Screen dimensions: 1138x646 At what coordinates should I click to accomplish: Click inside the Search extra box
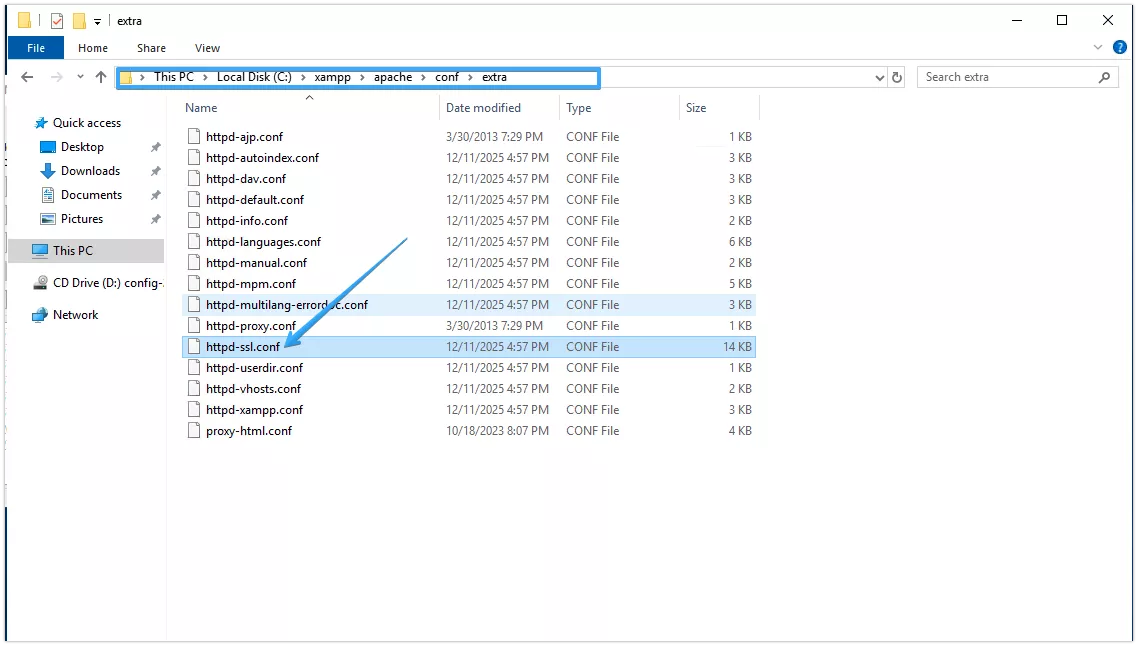pos(1000,77)
